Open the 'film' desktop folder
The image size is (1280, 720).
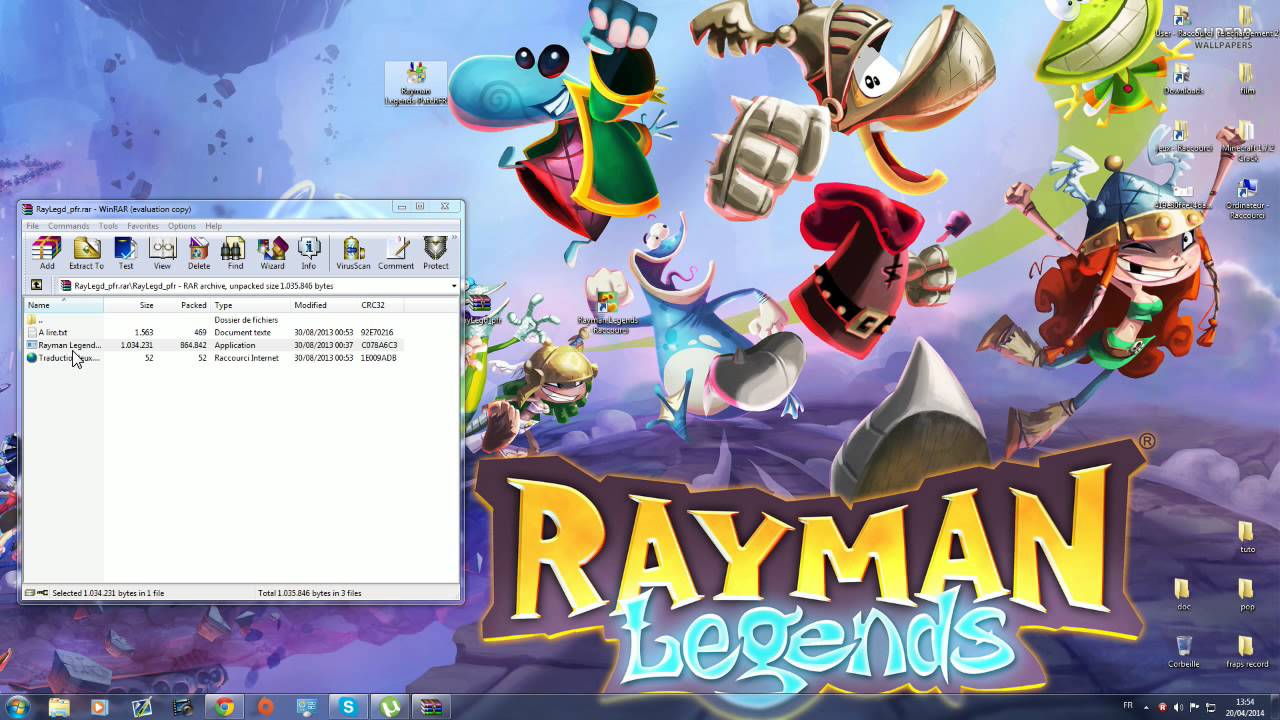[1246, 80]
